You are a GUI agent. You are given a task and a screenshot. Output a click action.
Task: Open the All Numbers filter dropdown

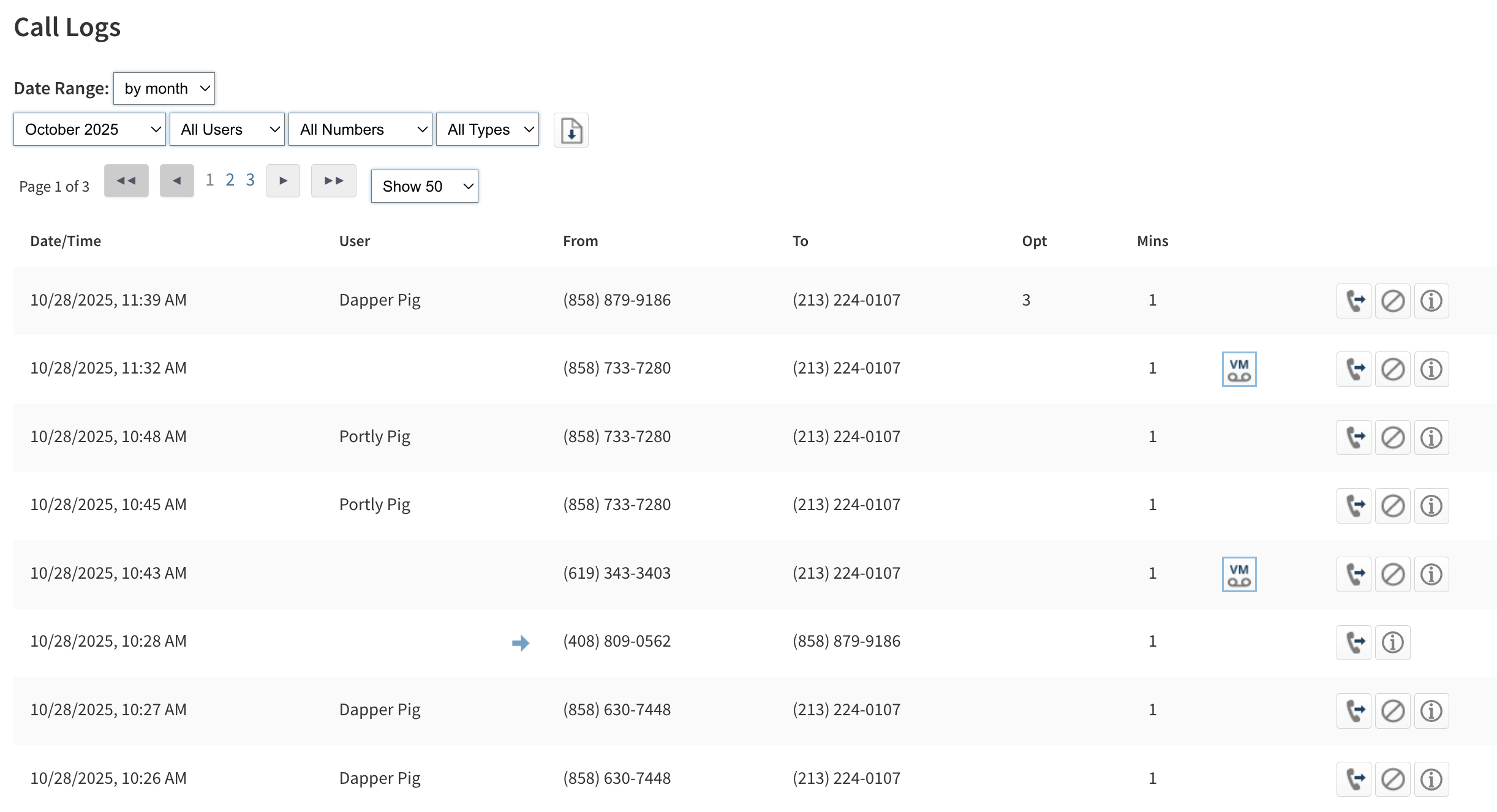(x=361, y=129)
